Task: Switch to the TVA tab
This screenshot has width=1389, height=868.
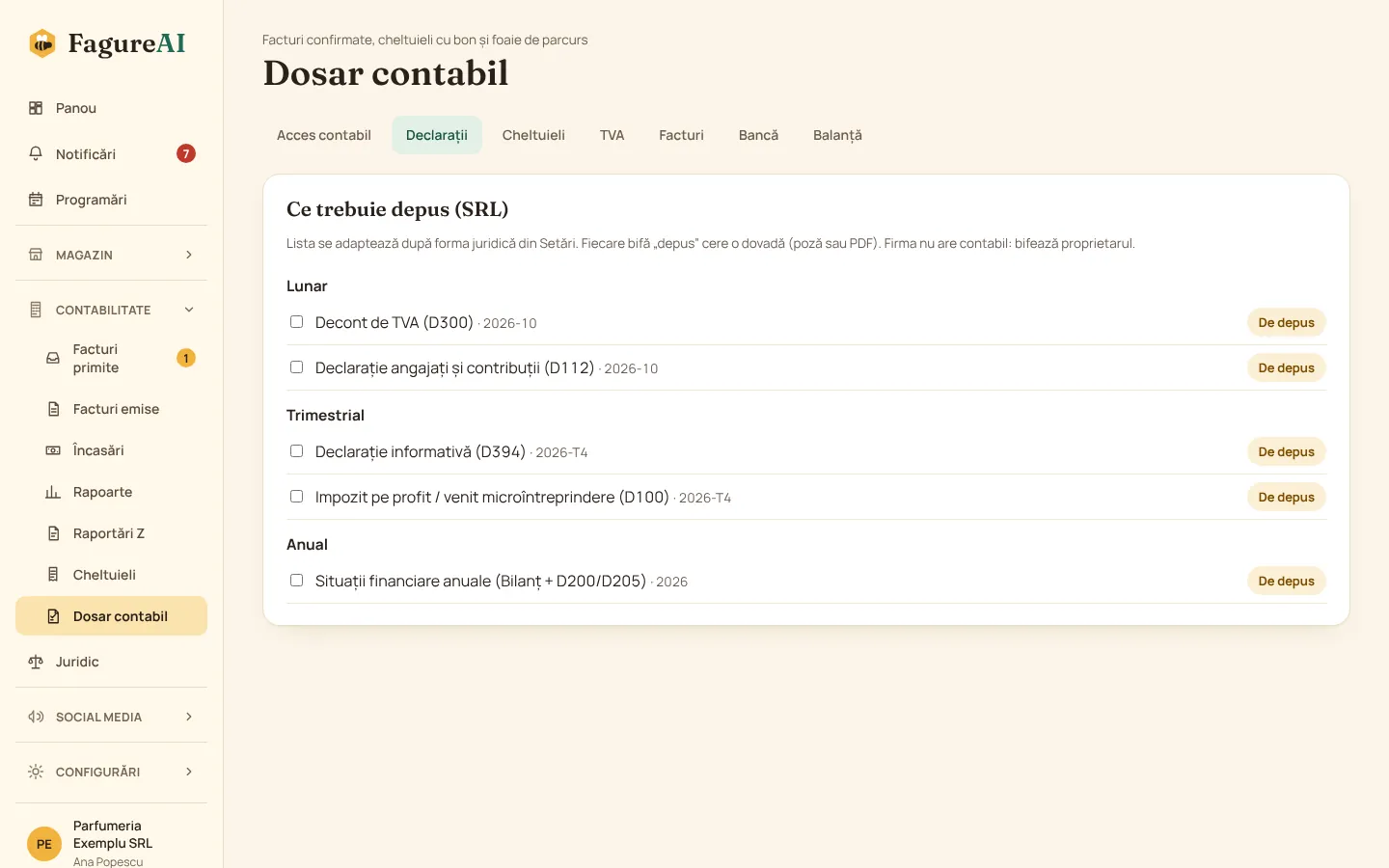Action: coord(612,135)
